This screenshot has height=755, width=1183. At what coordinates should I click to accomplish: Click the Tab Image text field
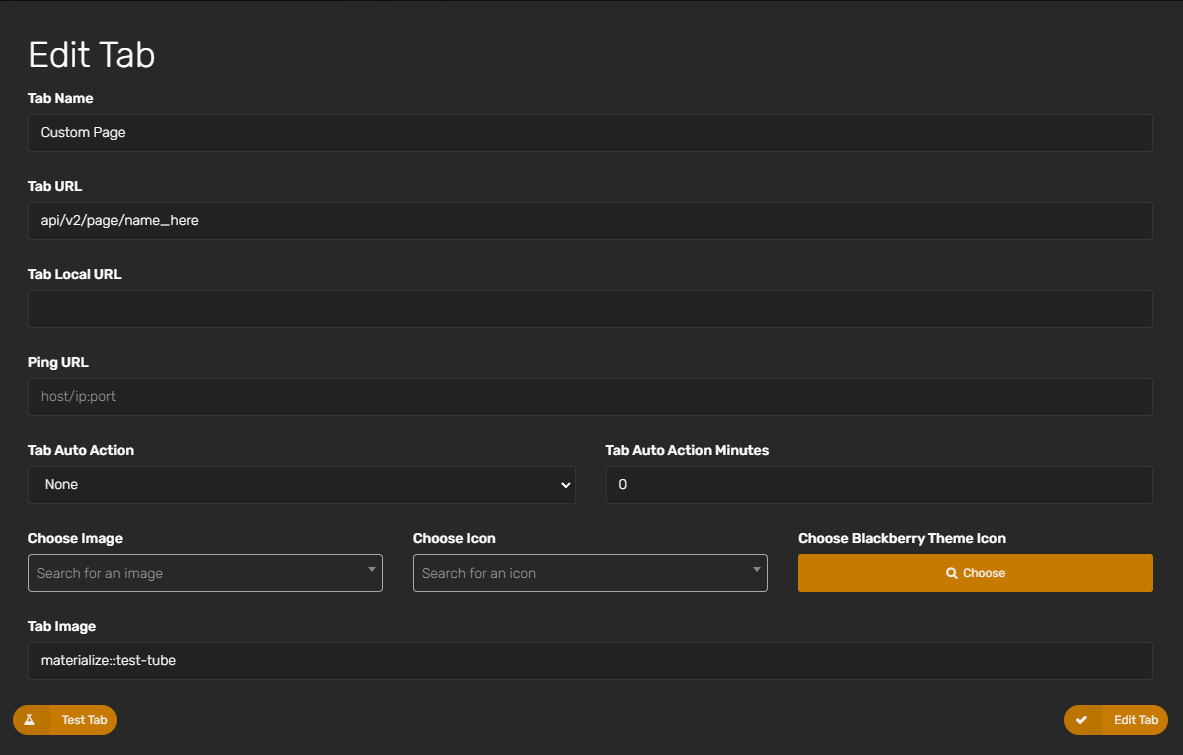click(590, 661)
